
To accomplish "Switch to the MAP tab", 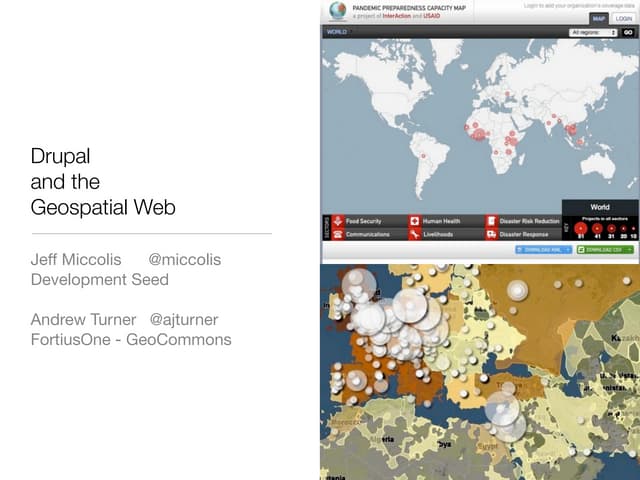I will point(598,18).
